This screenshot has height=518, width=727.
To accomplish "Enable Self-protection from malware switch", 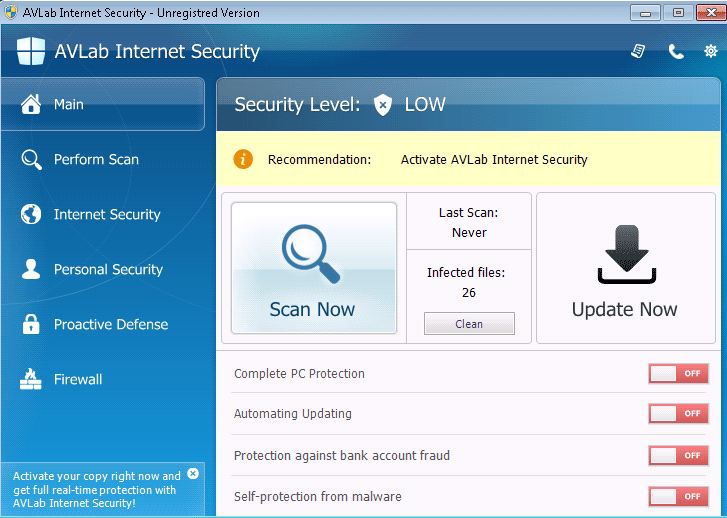I will pos(679,496).
